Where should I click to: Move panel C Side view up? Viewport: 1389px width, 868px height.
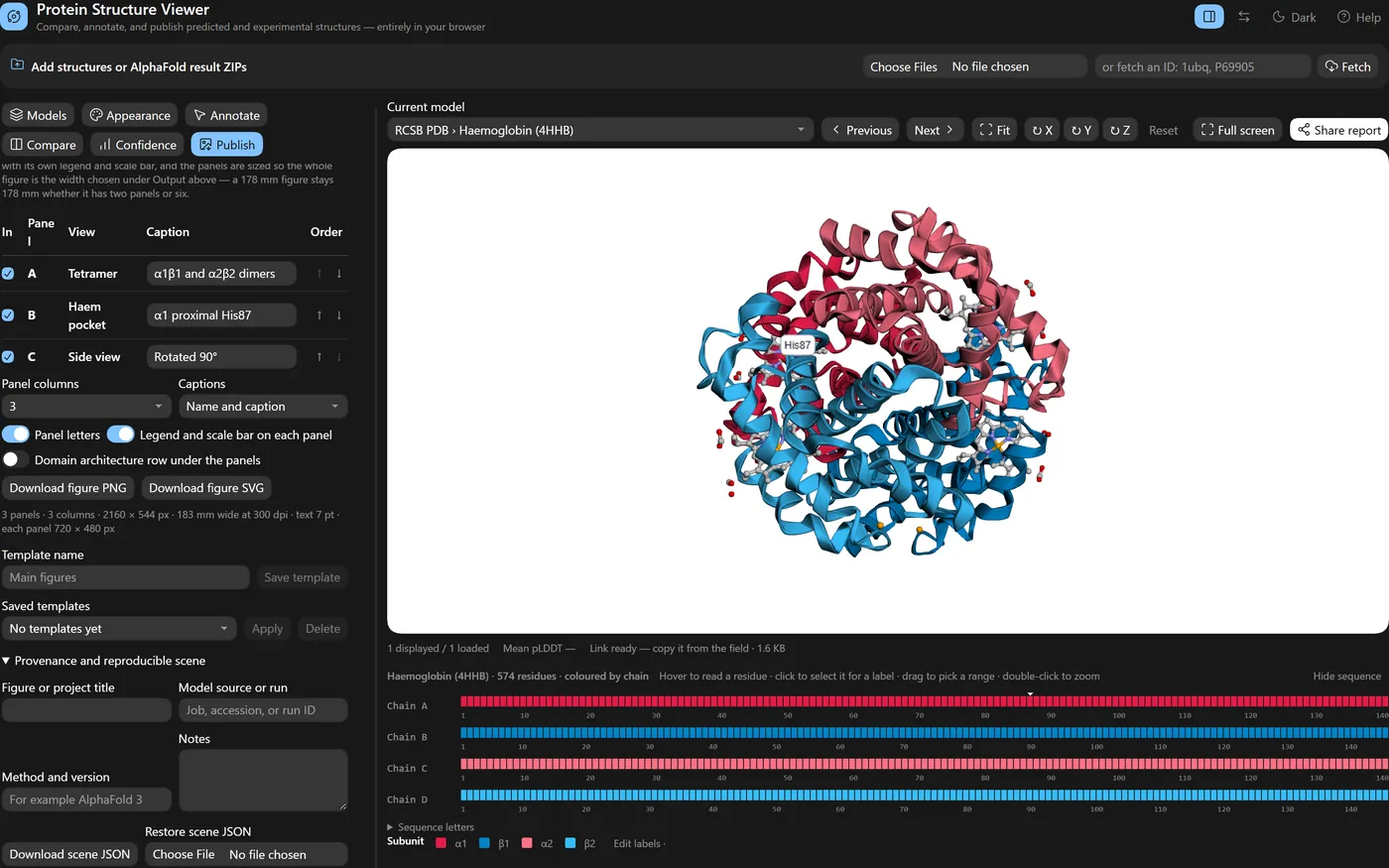[318, 357]
